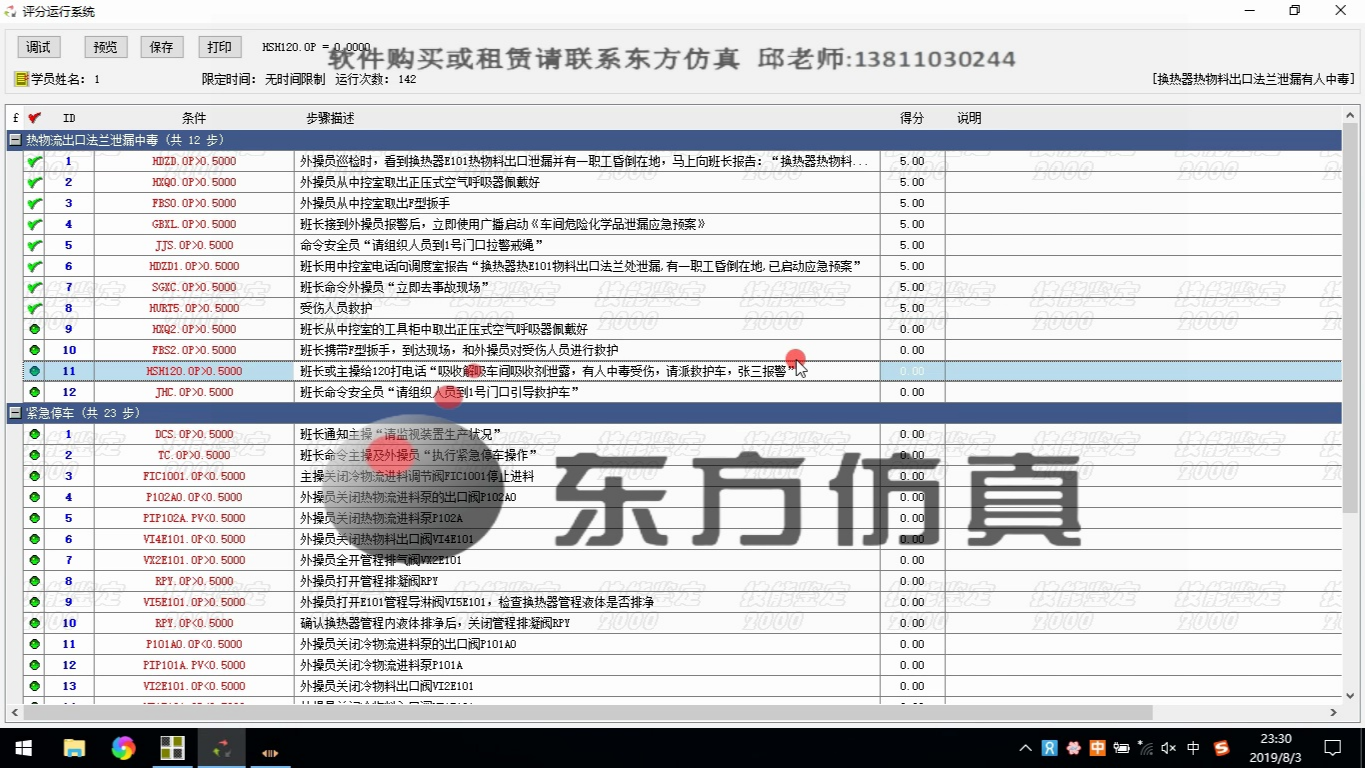Click description 受伤人员救护

tap(336, 308)
